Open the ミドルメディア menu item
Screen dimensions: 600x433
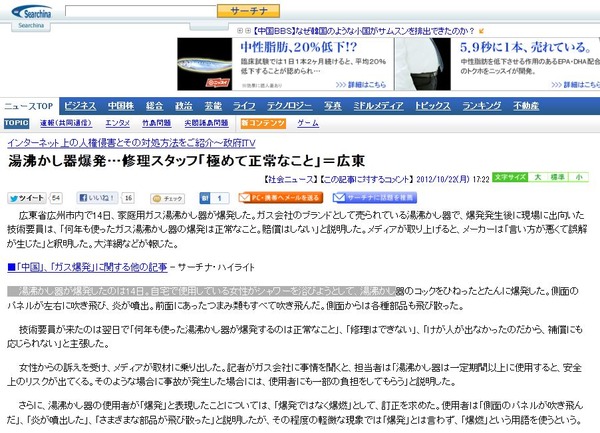pyautogui.click(x=378, y=106)
